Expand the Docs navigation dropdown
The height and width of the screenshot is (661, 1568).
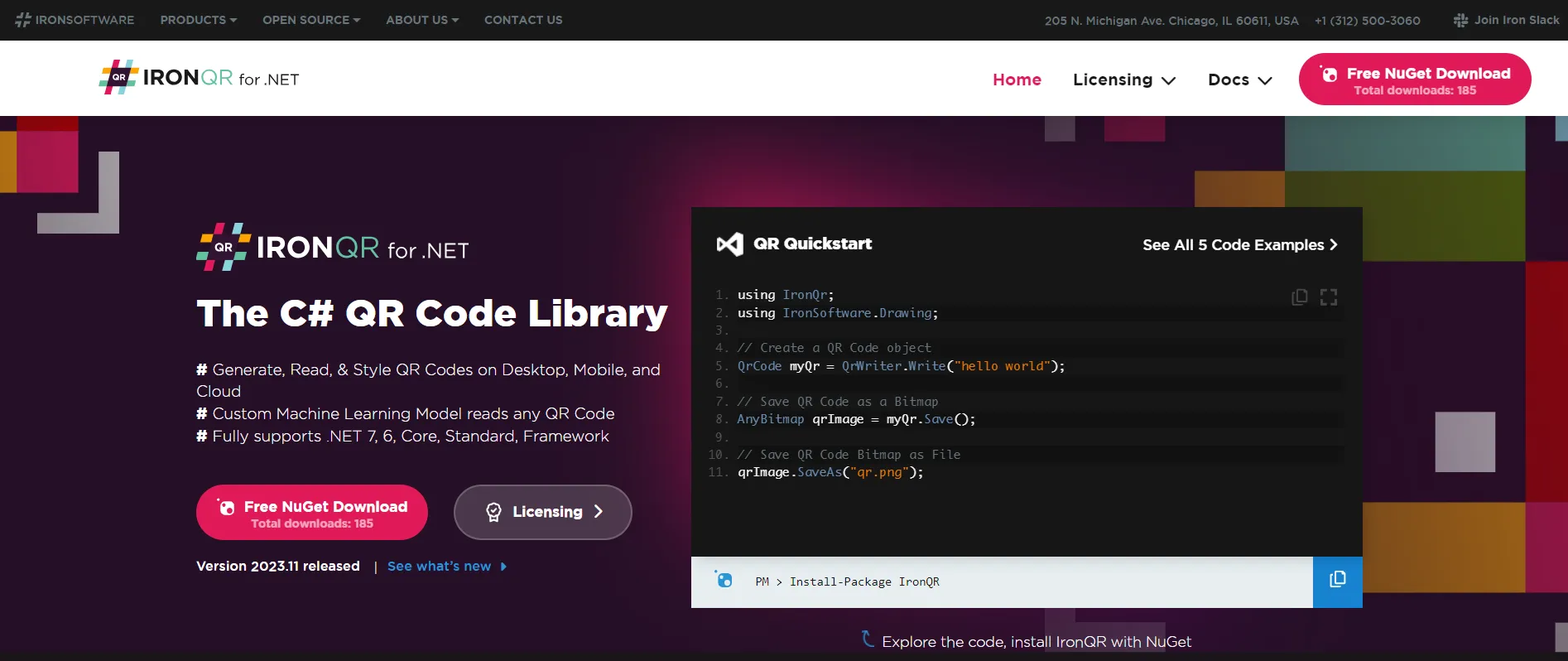point(1239,80)
